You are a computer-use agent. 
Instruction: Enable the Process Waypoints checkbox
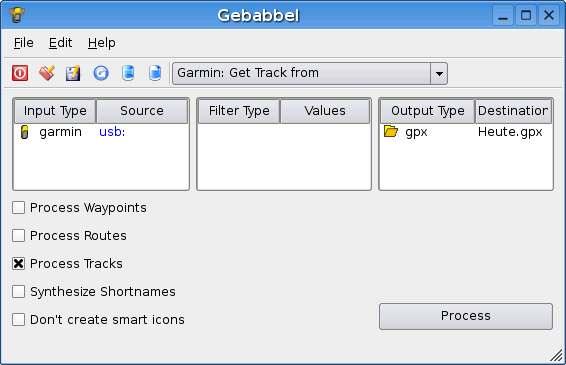point(18,208)
